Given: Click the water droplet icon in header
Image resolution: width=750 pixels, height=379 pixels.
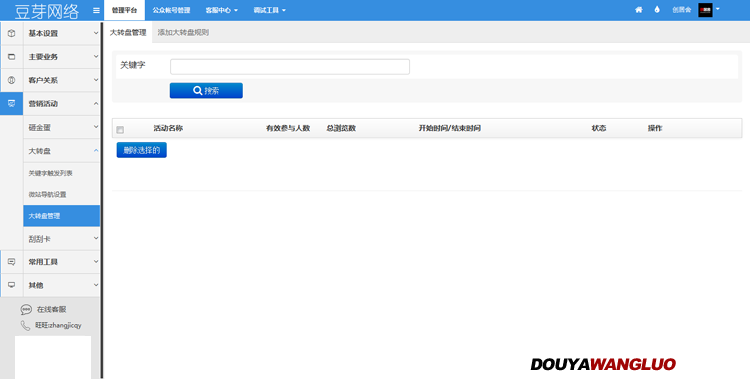Looking at the screenshot, I should (657, 10).
